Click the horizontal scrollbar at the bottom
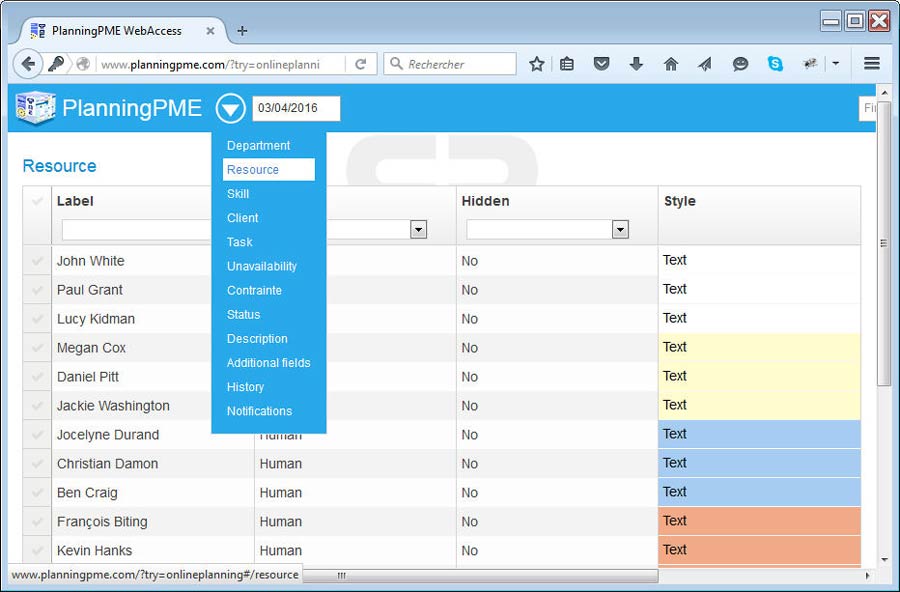Screen dimensions: 900x592 coord(480,575)
